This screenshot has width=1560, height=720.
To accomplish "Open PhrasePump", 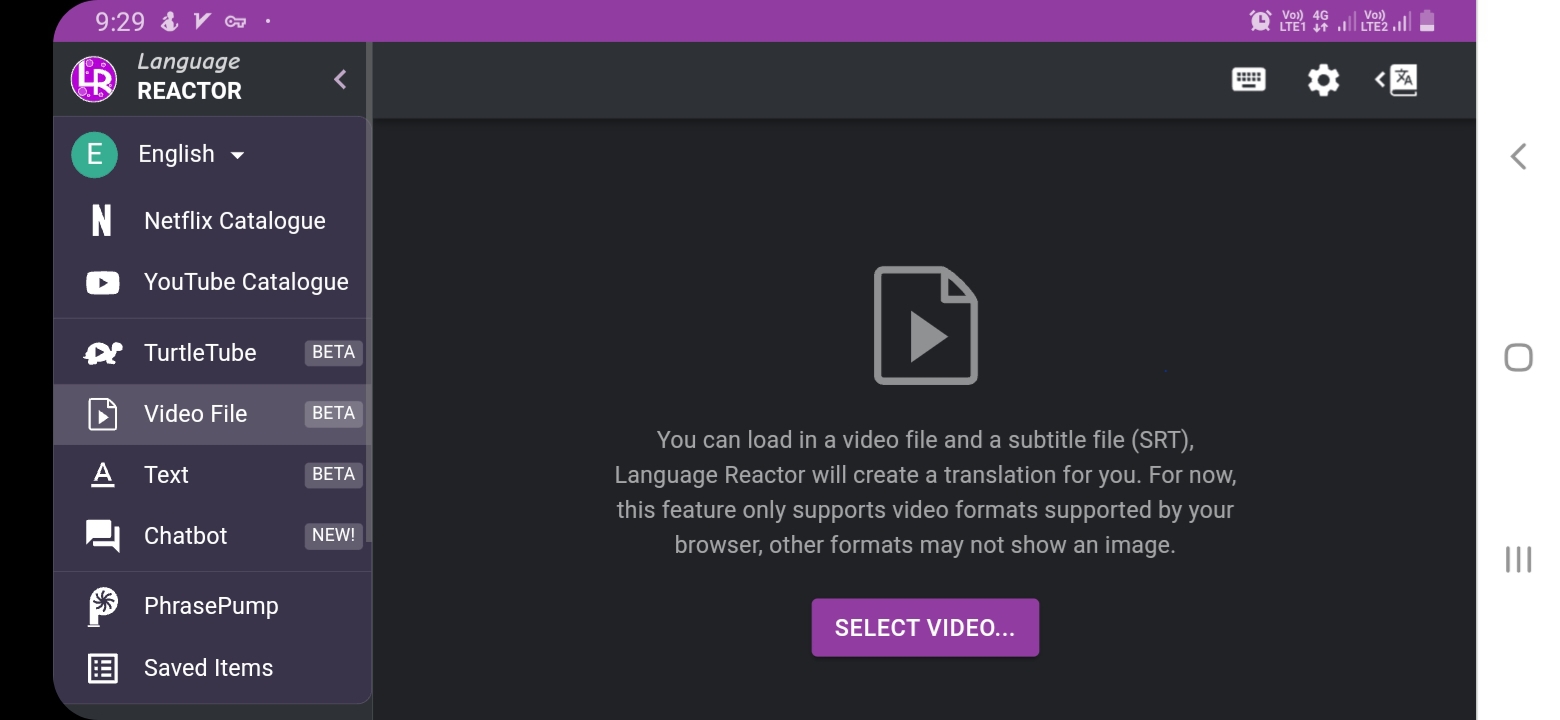I will [x=212, y=606].
